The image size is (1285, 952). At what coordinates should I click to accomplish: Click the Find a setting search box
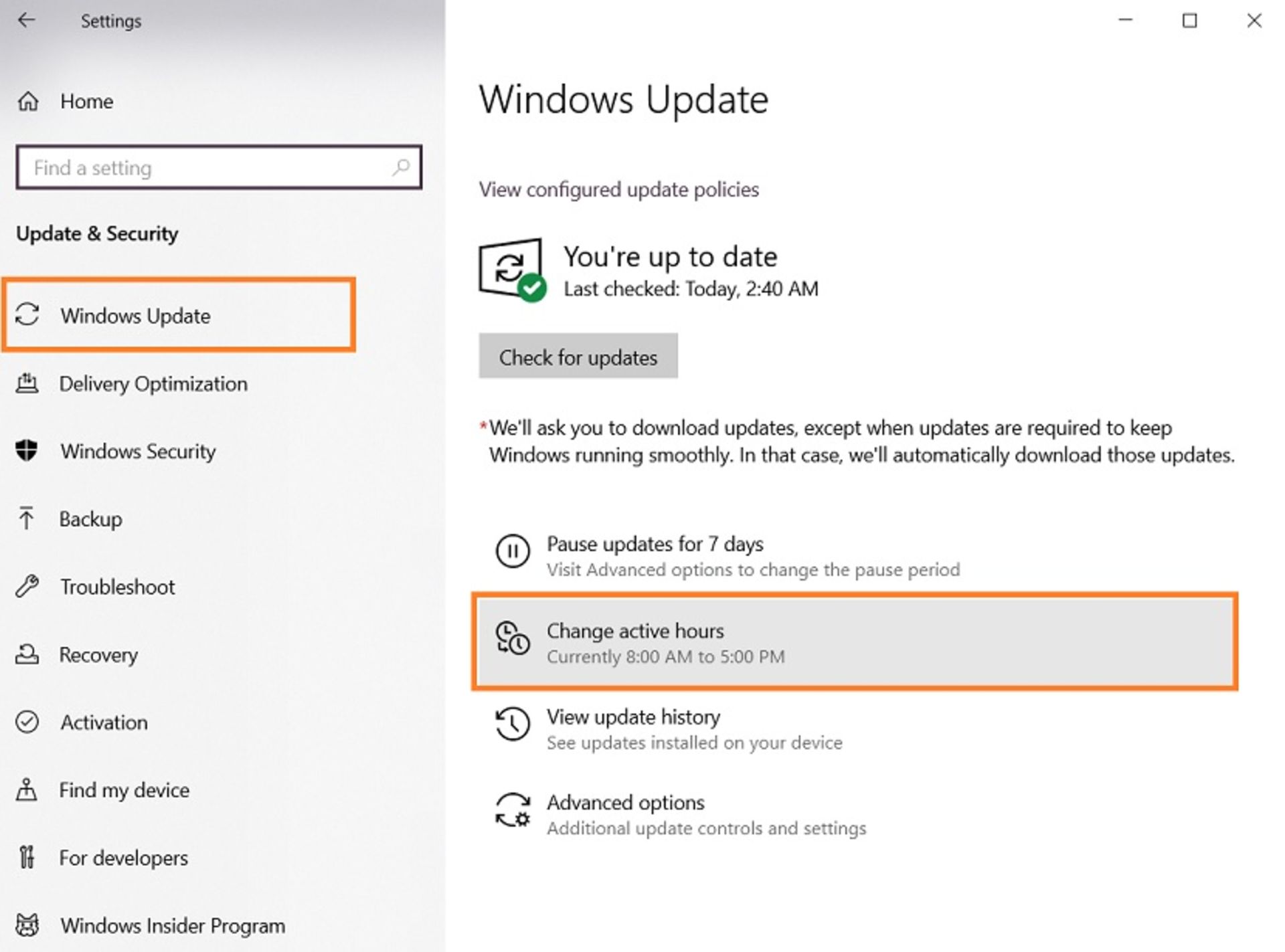[219, 167]
